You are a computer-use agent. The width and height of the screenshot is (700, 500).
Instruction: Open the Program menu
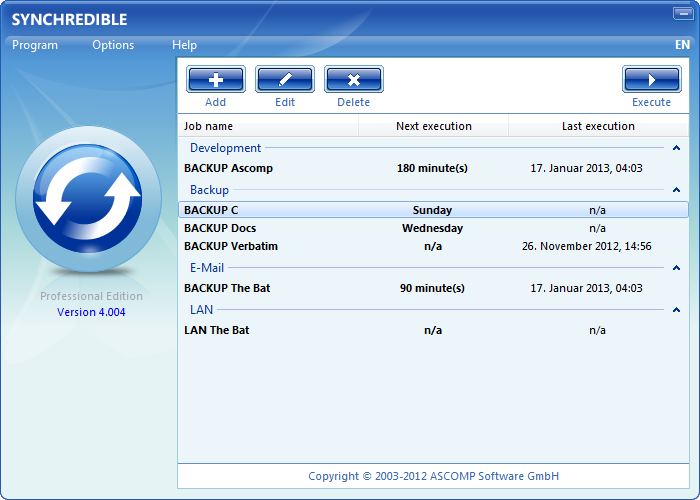pos(35,45)
